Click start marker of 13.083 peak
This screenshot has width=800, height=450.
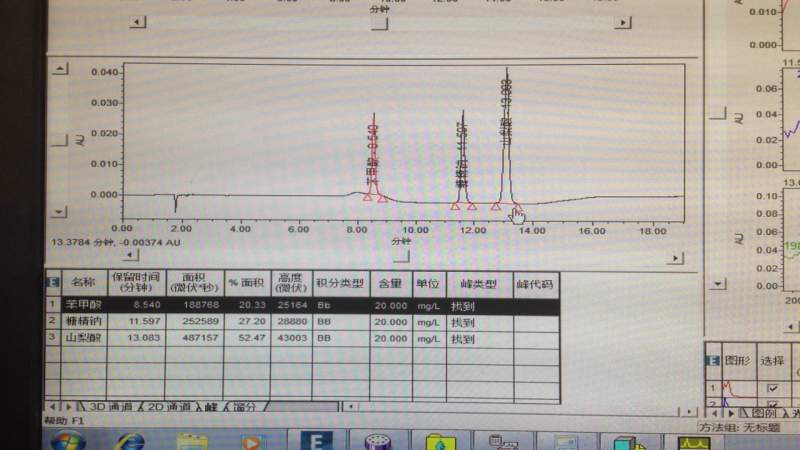(x=495, y=206)
